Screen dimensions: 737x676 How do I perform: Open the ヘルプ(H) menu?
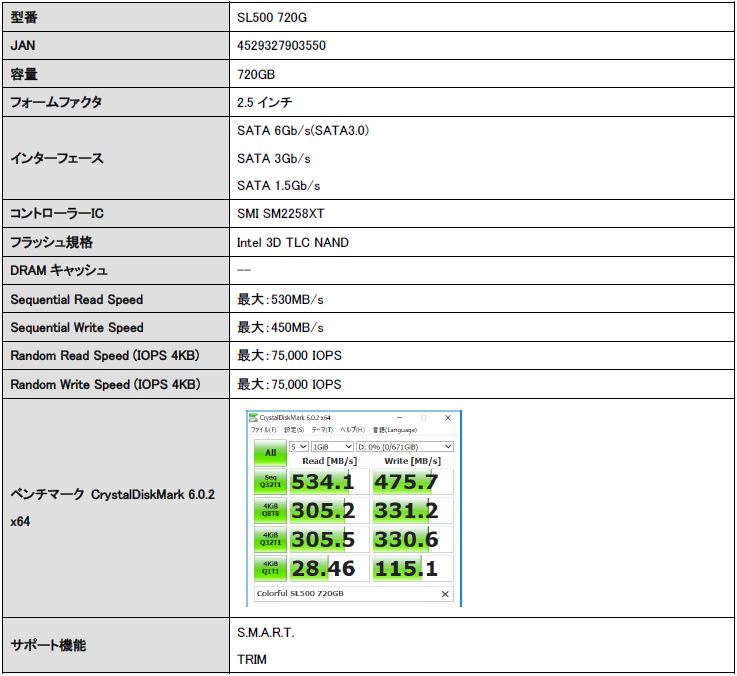(353, 430)
